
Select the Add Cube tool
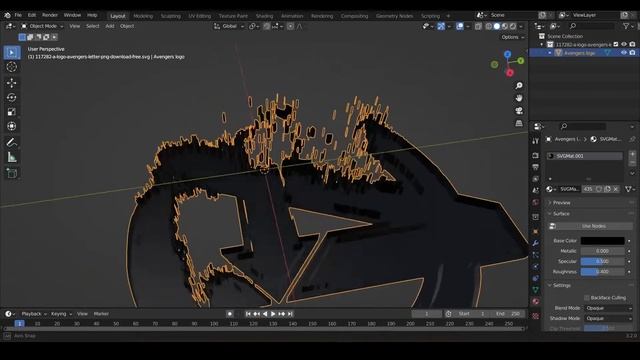[11, 173]
